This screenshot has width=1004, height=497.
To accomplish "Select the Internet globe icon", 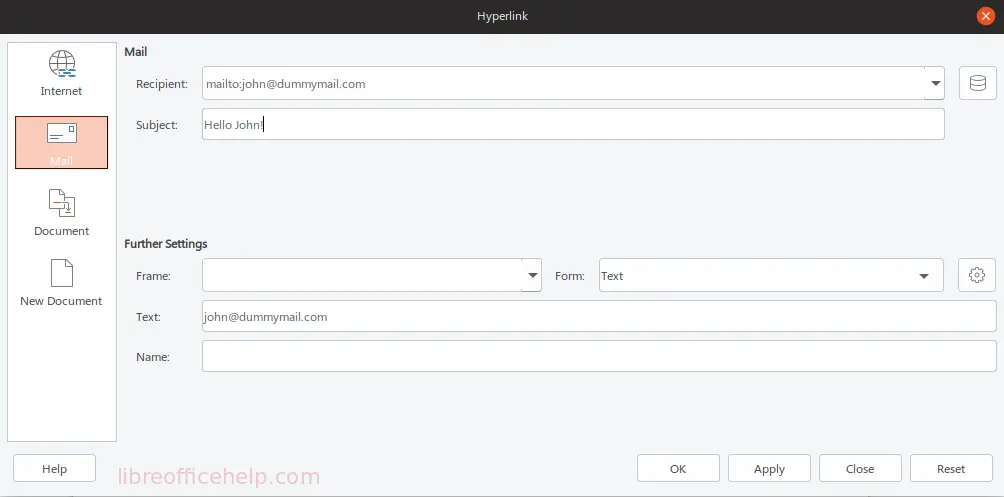I will [x=61, y=65].
